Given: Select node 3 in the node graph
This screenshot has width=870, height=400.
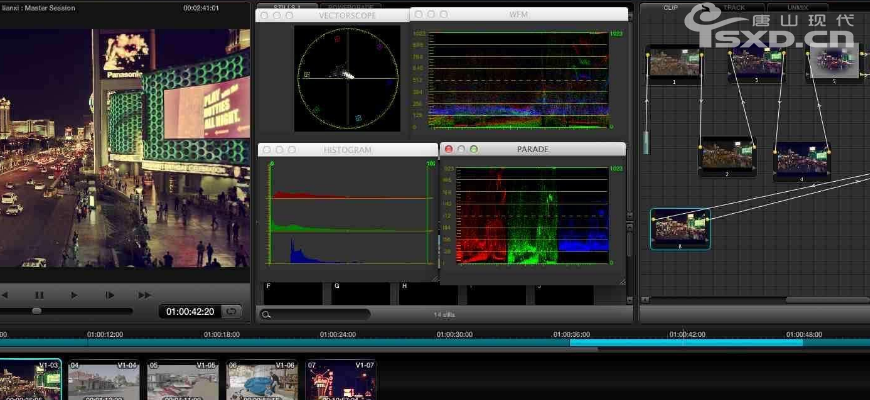Looking at the screenshot, I should coord(757,64).
